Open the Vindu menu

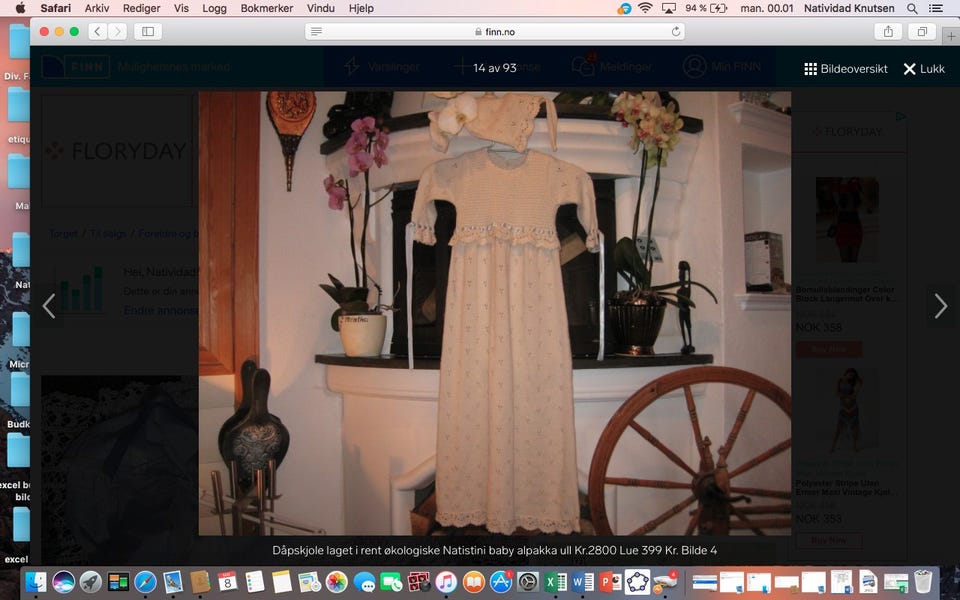321,8
